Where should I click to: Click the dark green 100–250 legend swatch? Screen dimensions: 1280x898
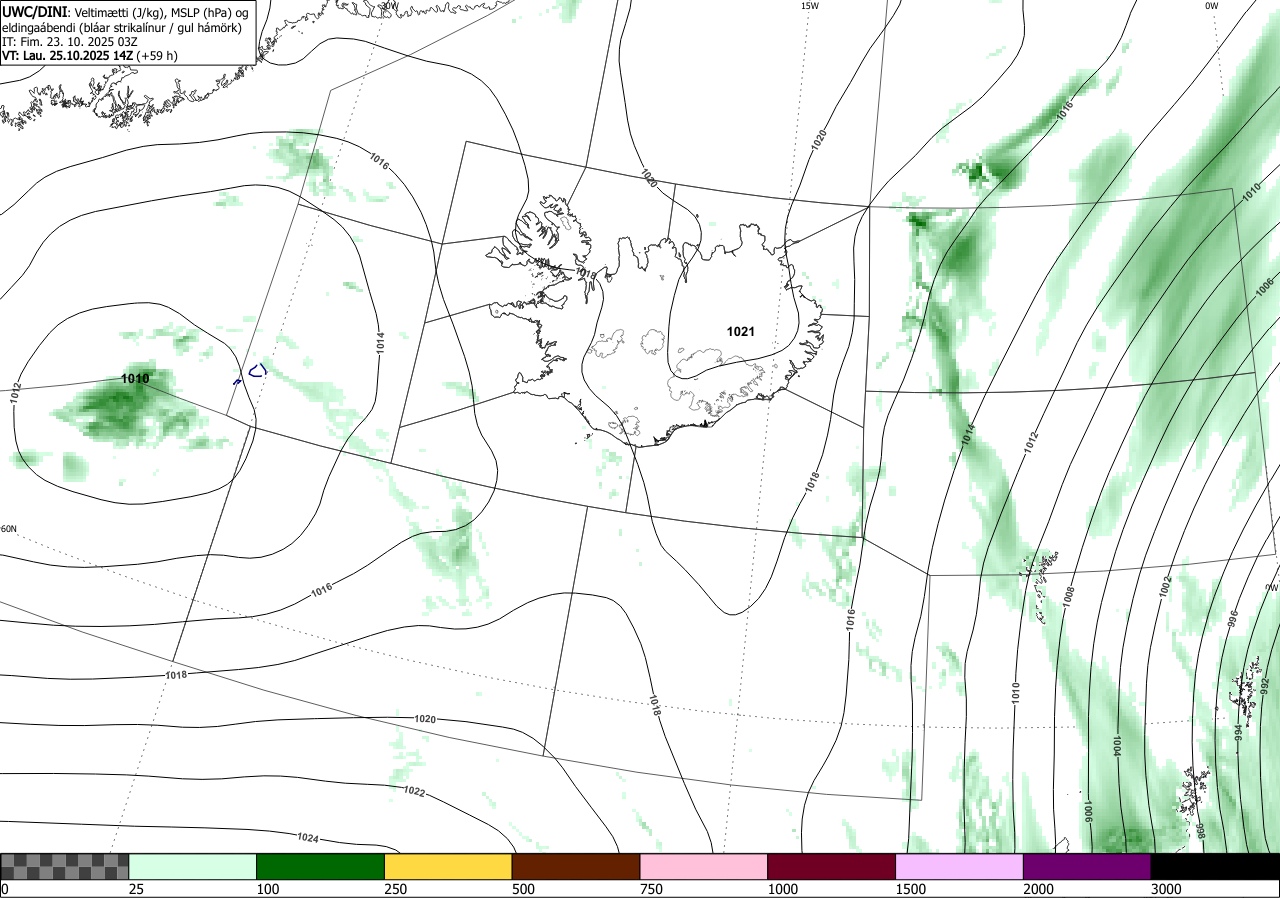(x=321, y=866)
